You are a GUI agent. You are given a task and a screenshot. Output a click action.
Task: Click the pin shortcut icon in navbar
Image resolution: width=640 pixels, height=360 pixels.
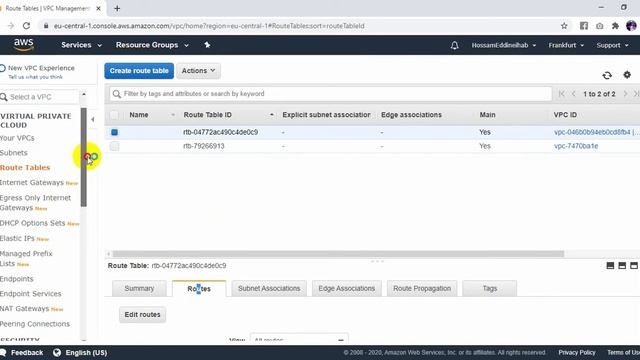(x=207, y=45)
